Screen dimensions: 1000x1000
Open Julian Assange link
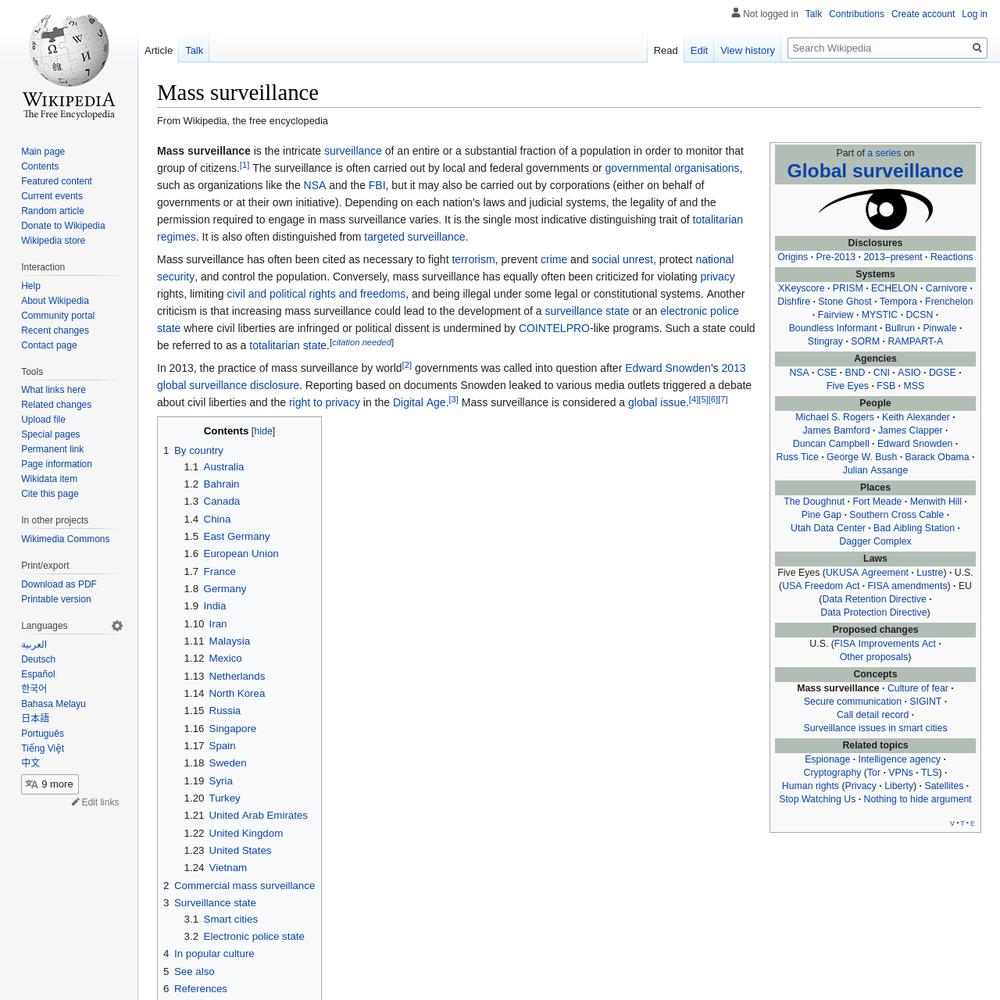(875, 470)
